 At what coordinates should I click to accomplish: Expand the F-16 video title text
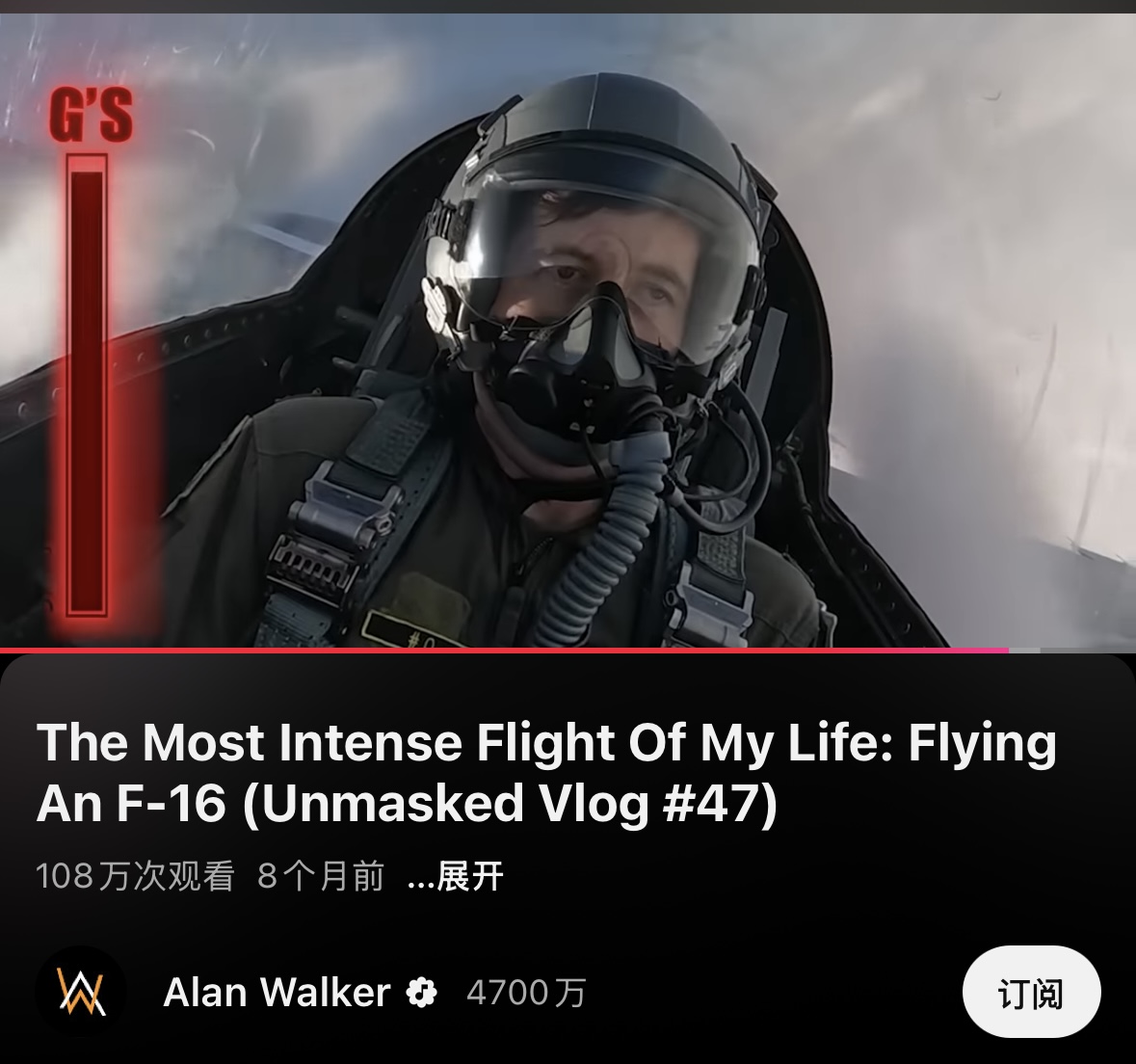546,773
